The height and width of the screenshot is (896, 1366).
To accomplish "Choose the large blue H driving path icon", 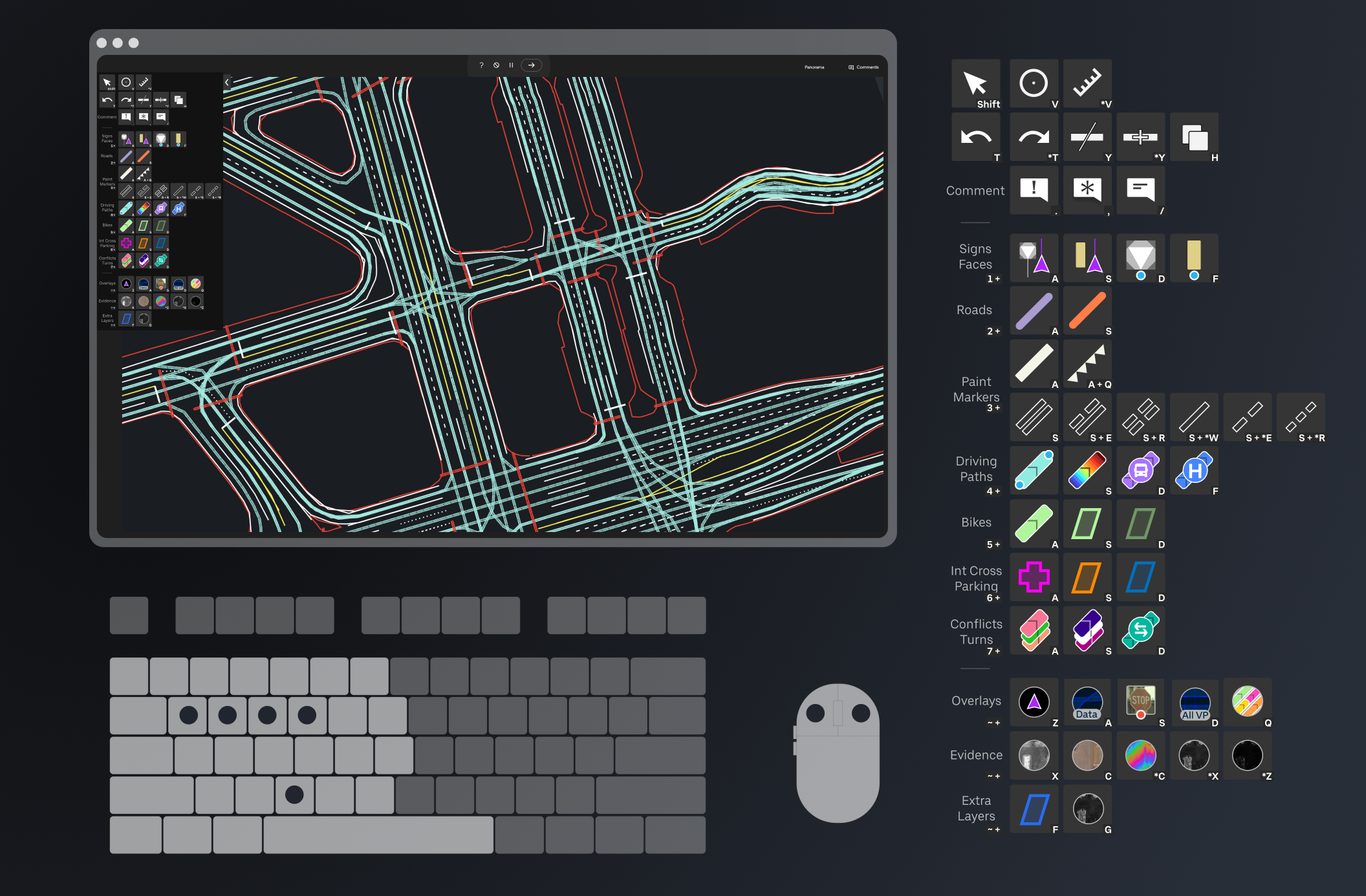I will point(1194,471).
